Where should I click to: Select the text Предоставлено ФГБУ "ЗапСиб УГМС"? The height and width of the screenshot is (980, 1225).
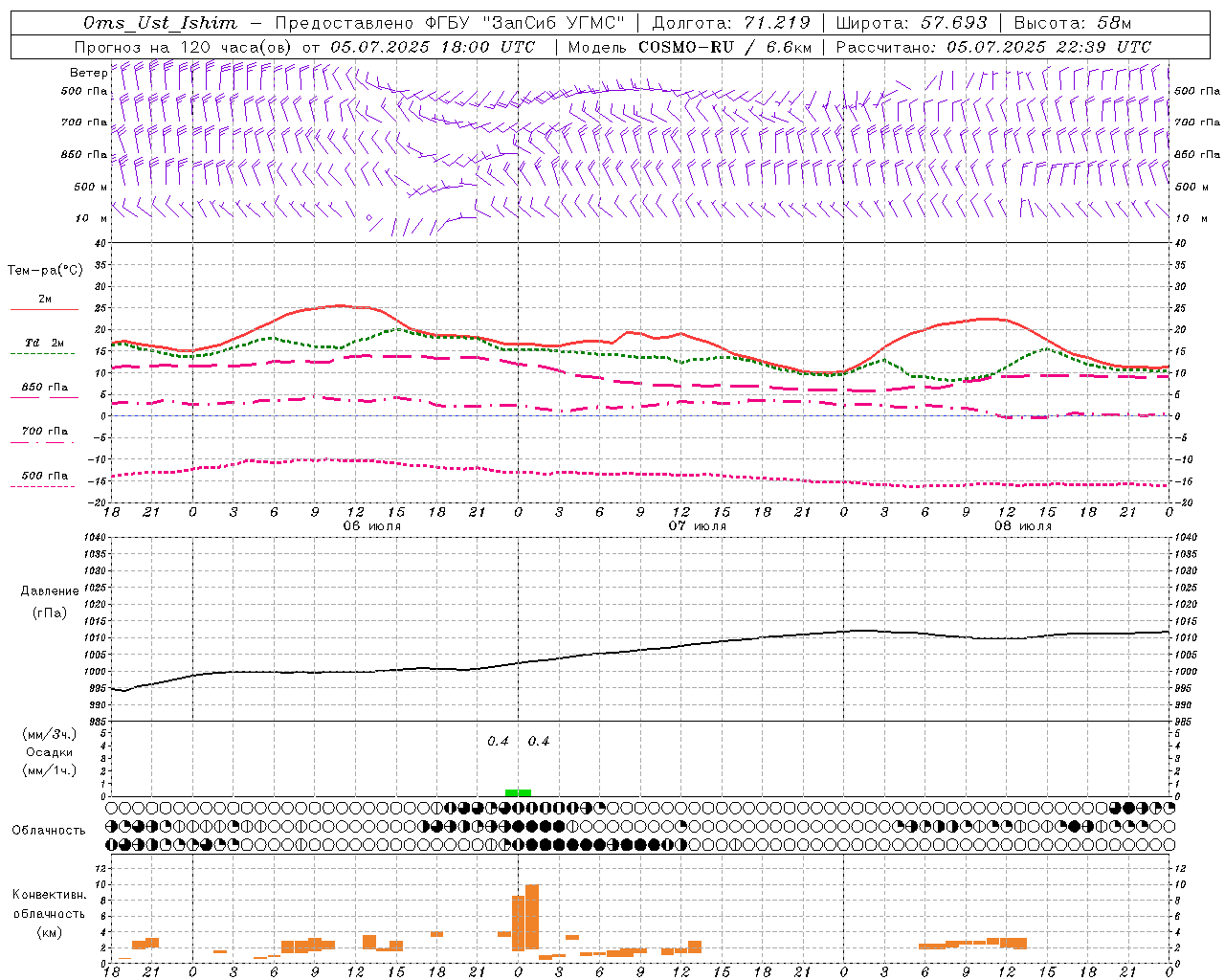[x=450, y=23]
